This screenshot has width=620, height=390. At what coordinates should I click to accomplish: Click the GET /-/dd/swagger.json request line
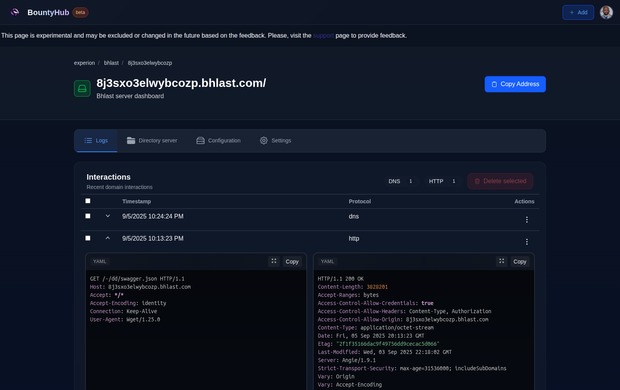137,279
